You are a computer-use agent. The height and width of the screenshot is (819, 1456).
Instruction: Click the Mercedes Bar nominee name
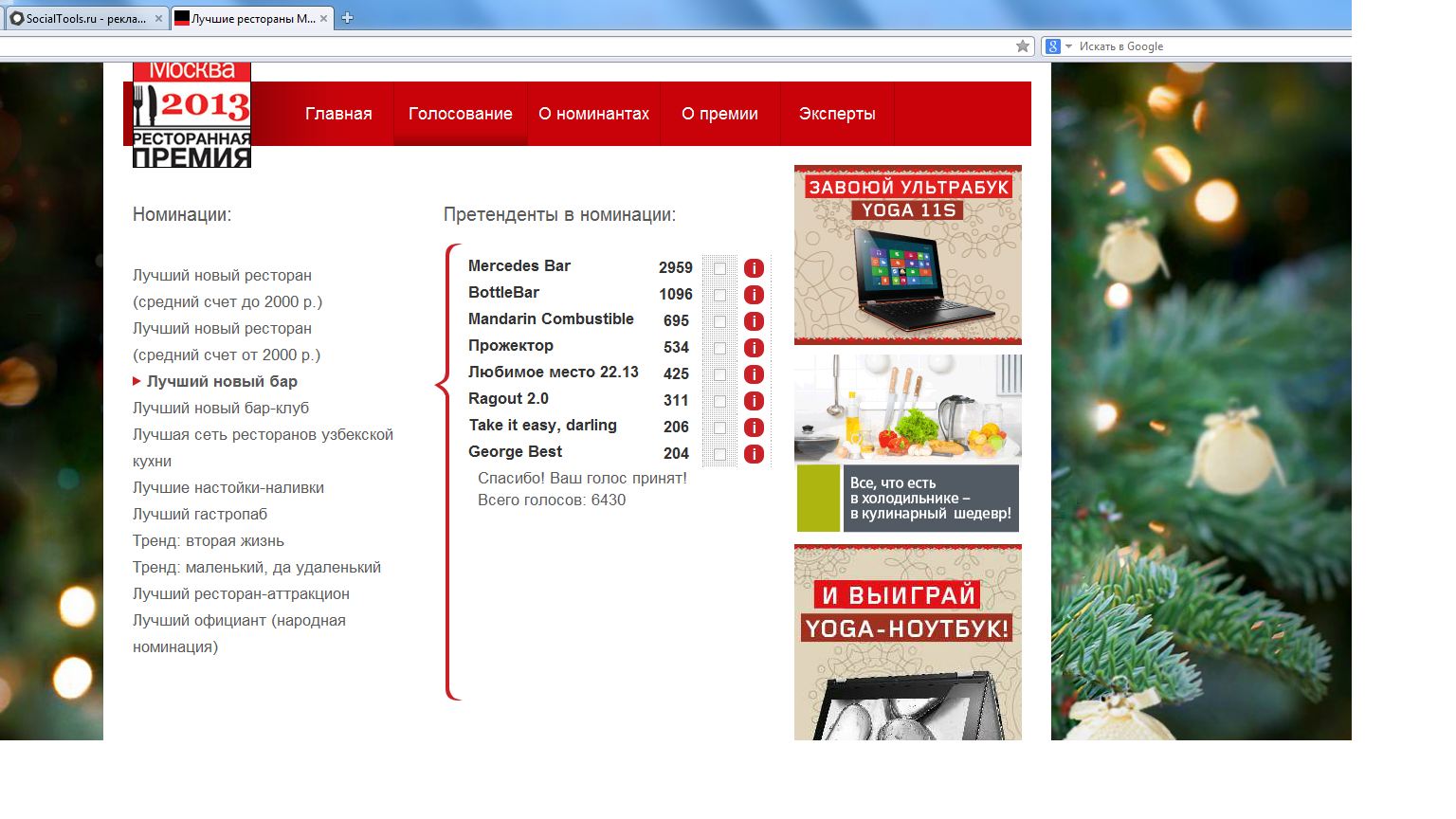pyautogui.click(x=519, y=266)
